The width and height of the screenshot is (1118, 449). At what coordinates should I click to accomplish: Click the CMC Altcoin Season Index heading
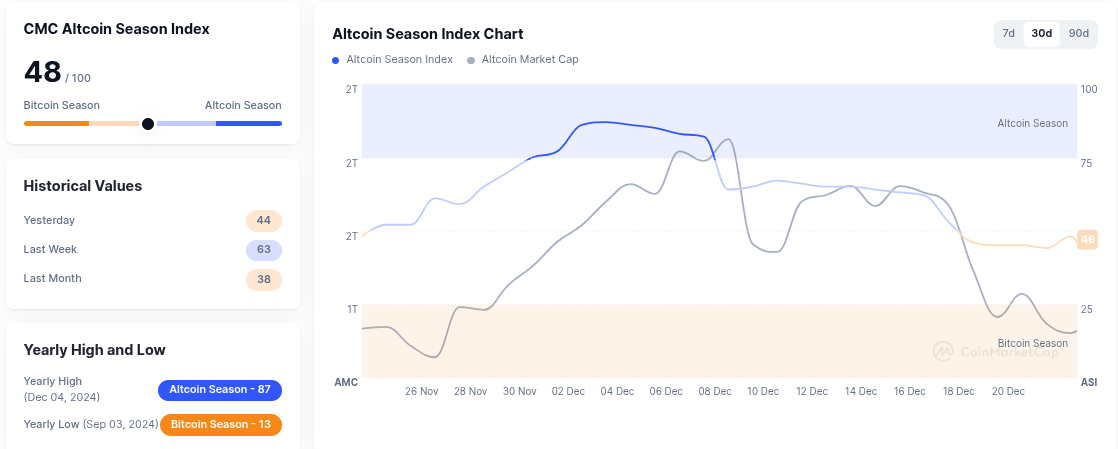(x=117, y=30)
